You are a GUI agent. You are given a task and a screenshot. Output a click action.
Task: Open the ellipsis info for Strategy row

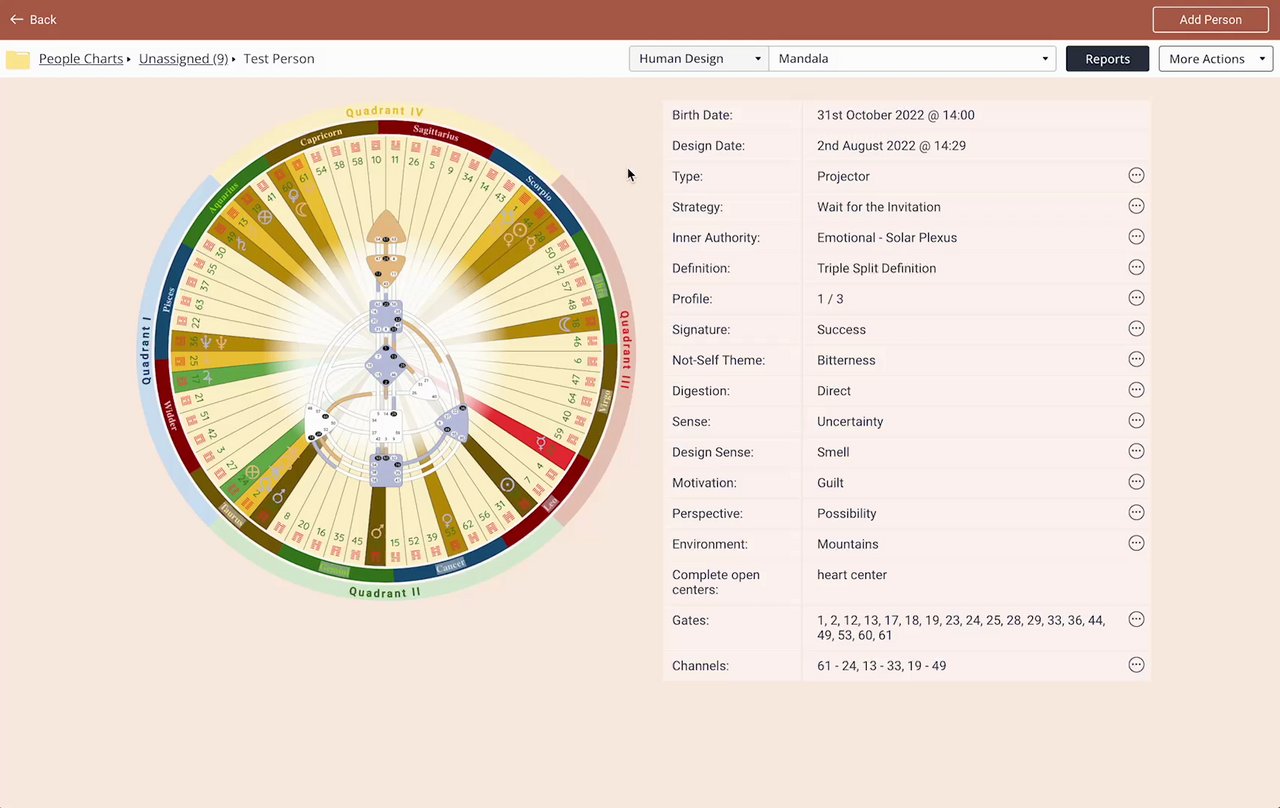click(1136, 206)
